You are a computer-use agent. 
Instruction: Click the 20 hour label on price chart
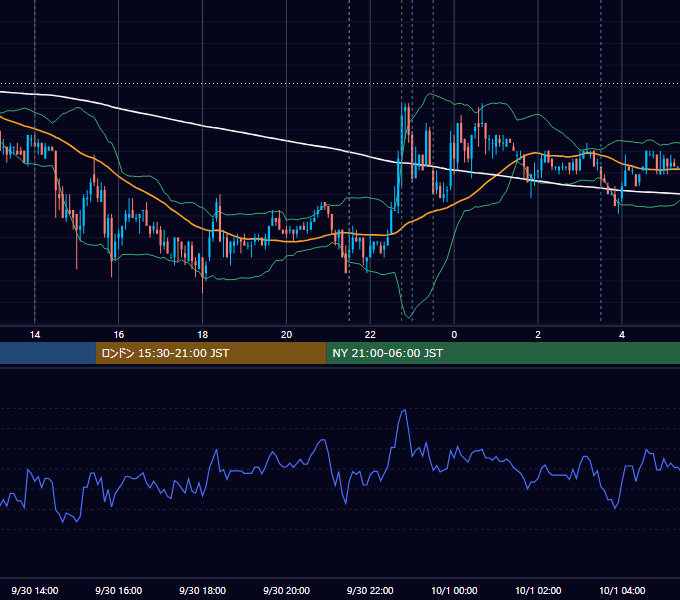click(286, 334)
